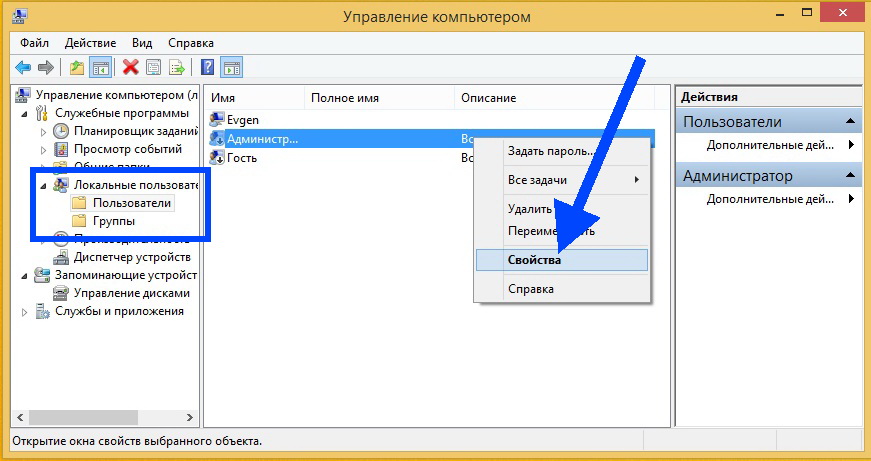Collapse the Служебные программы tree node
The height and width of the screenshot is (461, 871).
coord(24,114)
